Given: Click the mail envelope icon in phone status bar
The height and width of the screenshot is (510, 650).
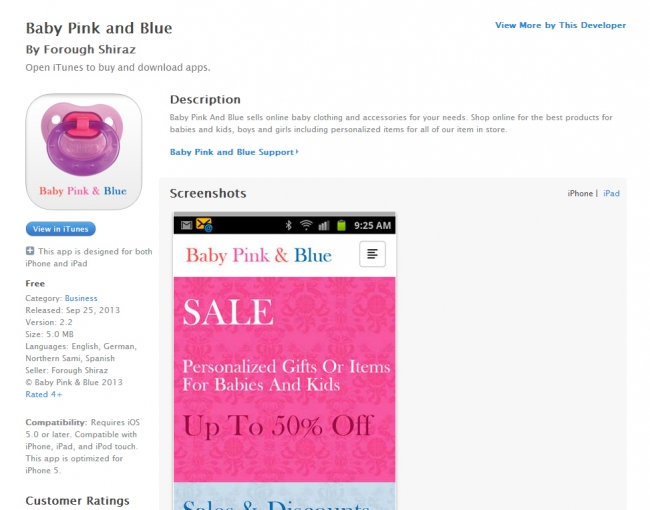Looking at the screenshot, I should coord(187,225).
